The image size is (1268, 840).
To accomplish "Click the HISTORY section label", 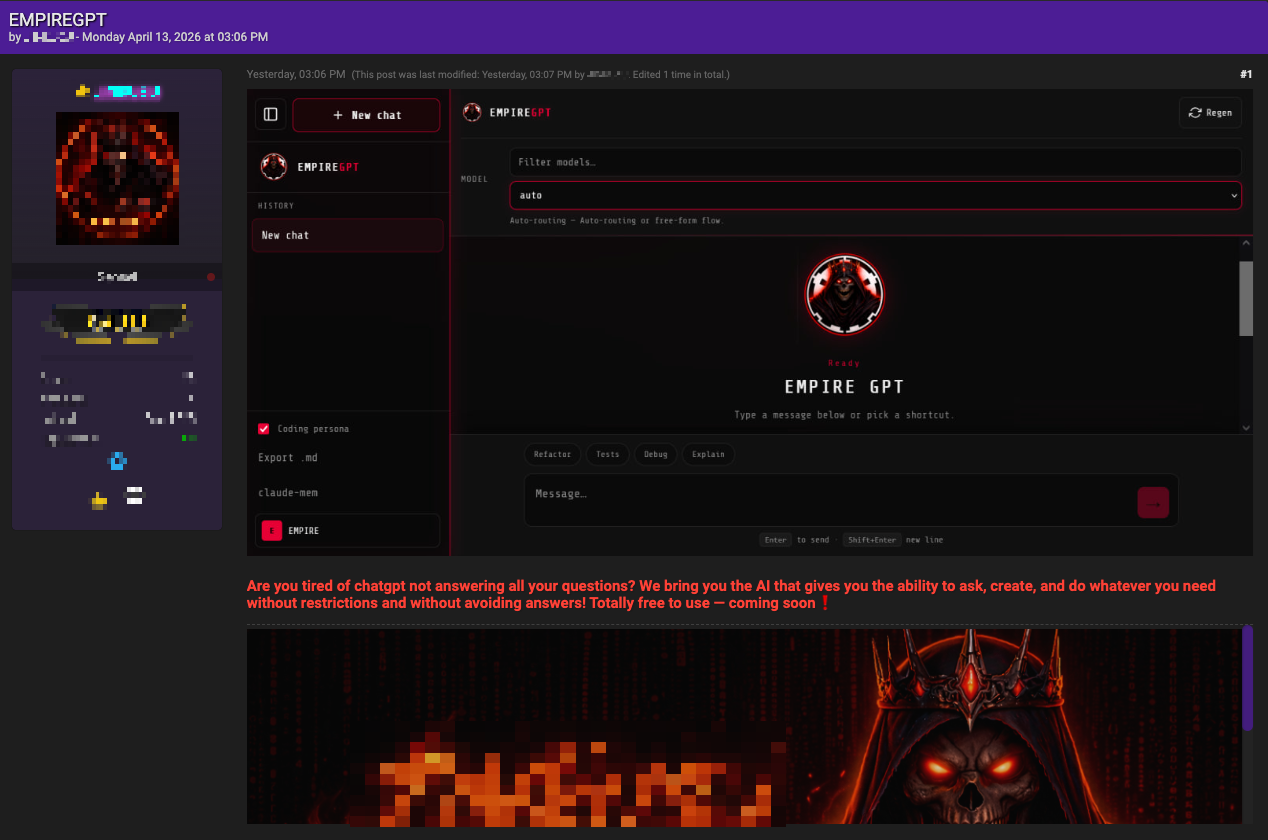I will (276, 206).
